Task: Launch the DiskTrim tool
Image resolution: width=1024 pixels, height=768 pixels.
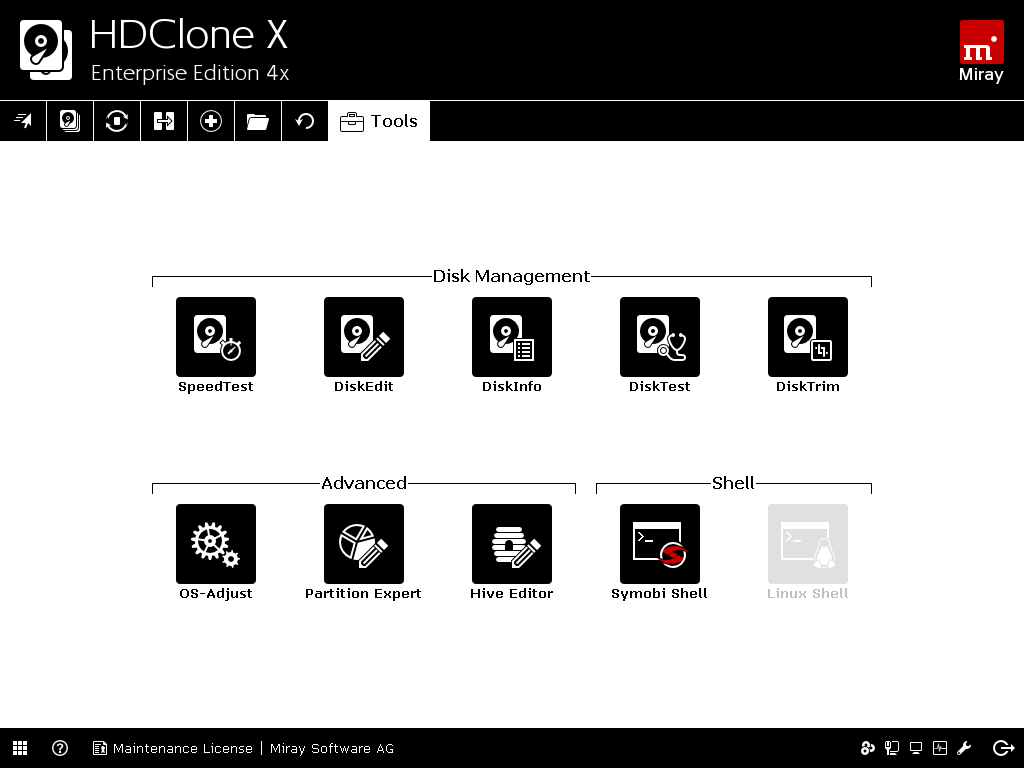Action: 808,337
